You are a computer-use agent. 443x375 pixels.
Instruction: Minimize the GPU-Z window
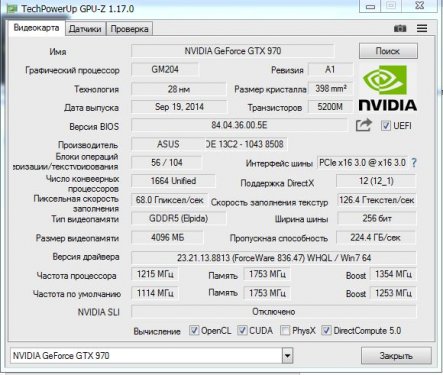coord(370,6)
